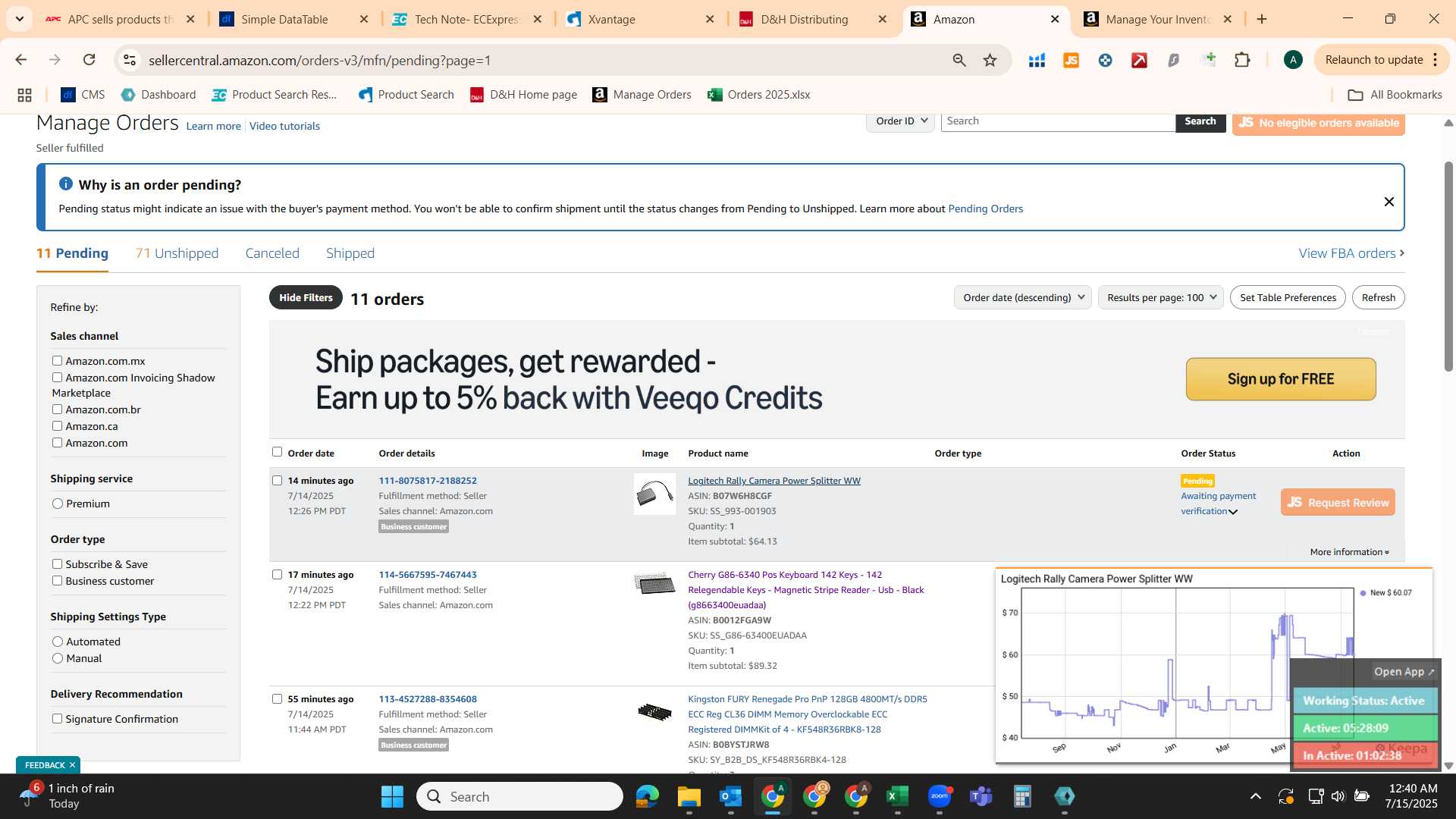Switch to the Canceled orders tab
Viewport: 1456px width, 819px height.
pos(272,253)
